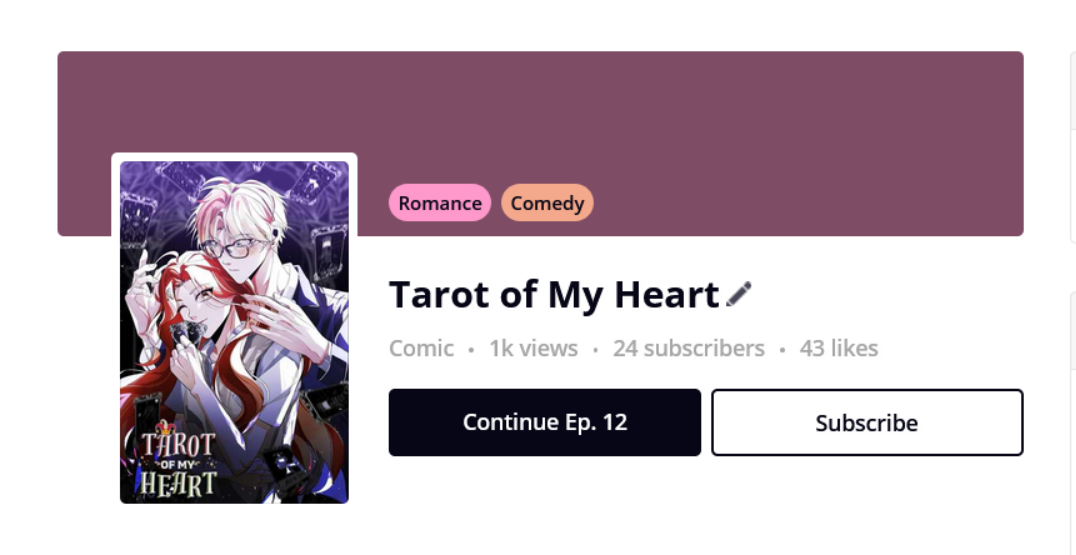Click the Tarot of My Heart title heading
The image size is (1076, 555).
(554, 294)
